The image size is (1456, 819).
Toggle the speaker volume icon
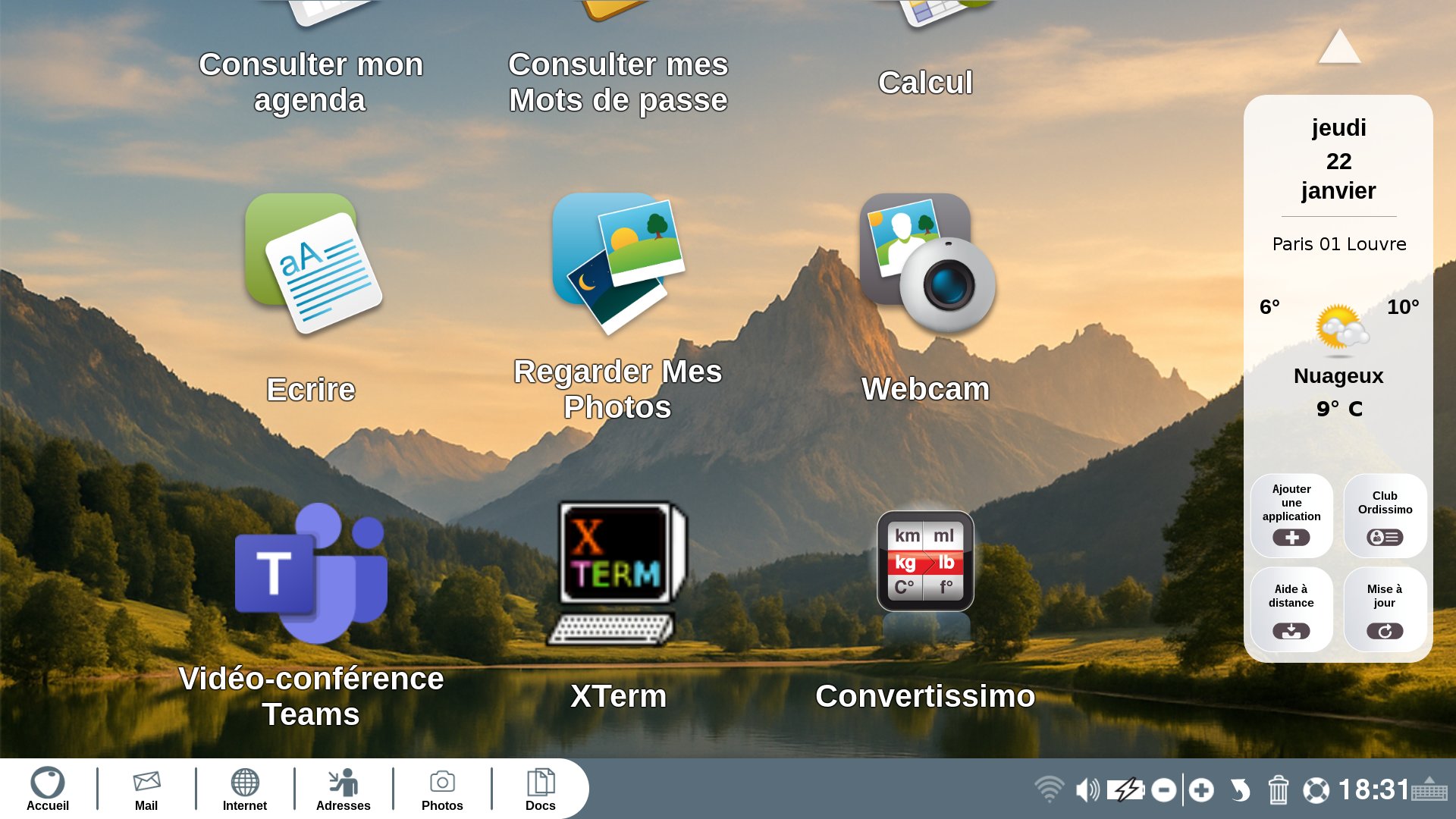pyautogui.click(x=1087, y=790)
